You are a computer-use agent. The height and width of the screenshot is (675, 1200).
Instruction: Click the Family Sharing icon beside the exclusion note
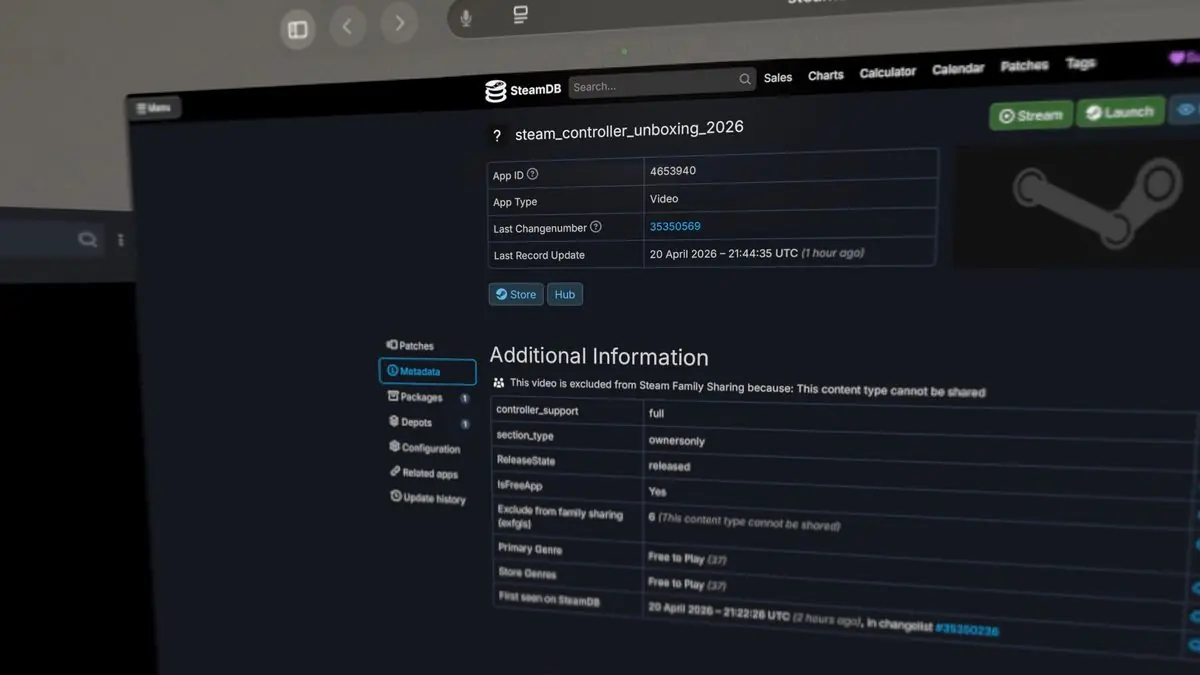point(497,382)
